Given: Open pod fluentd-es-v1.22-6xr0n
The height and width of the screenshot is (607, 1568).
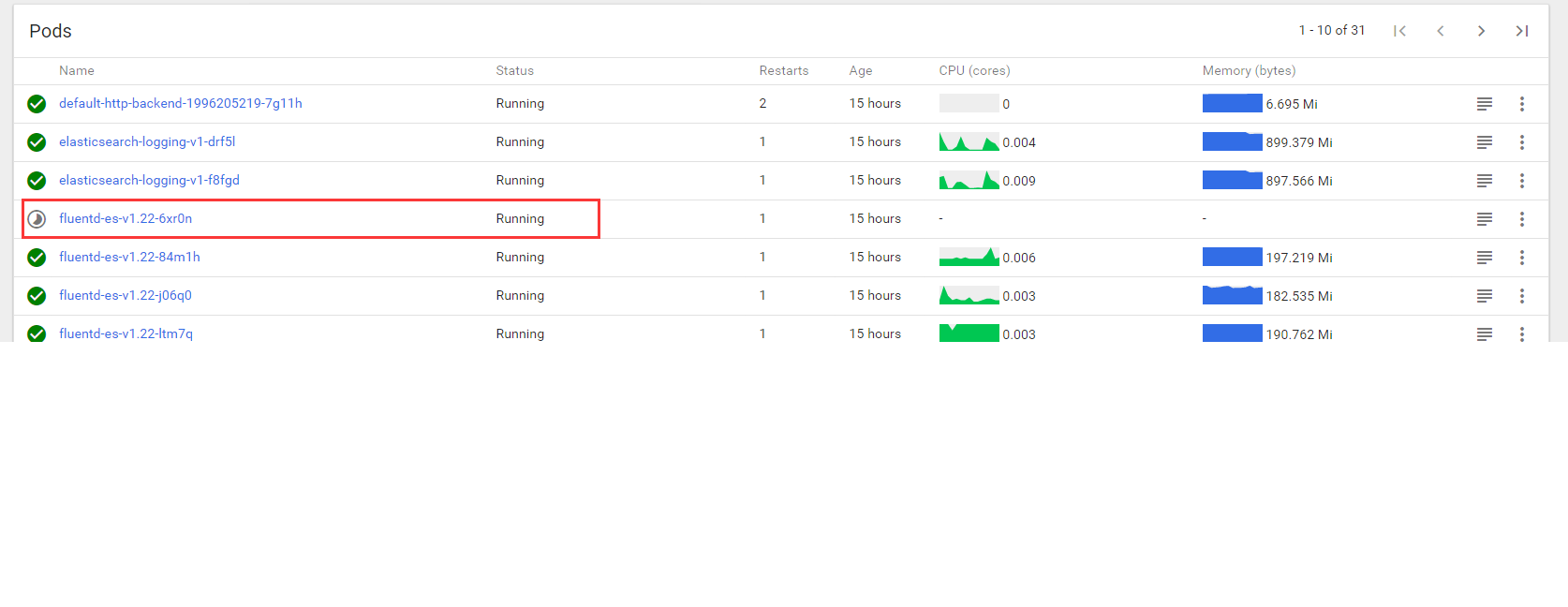Looking at the screenshot, I should pyautogui.click(x=126, y=218).
